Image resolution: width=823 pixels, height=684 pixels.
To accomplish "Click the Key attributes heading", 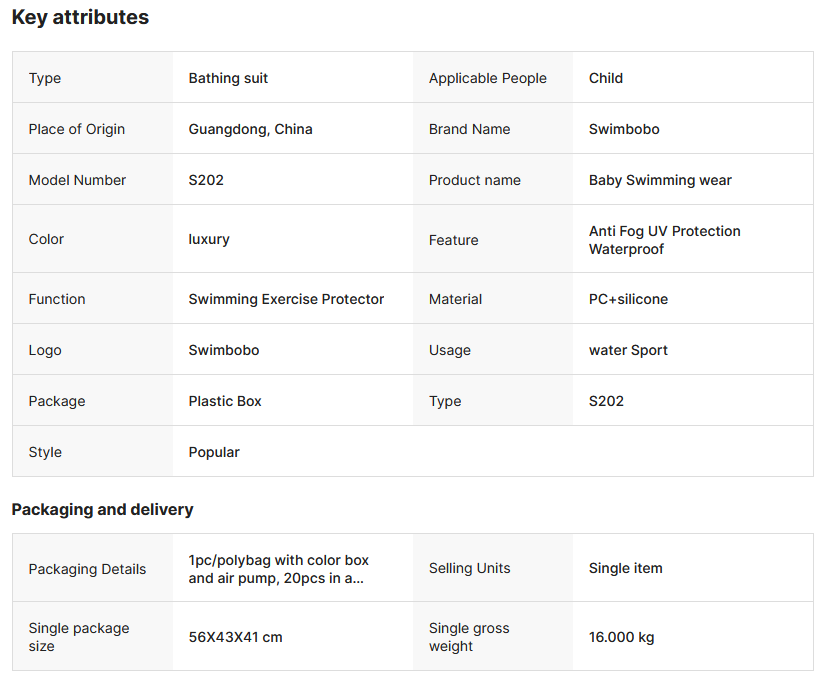I will (x=80, y=18).
